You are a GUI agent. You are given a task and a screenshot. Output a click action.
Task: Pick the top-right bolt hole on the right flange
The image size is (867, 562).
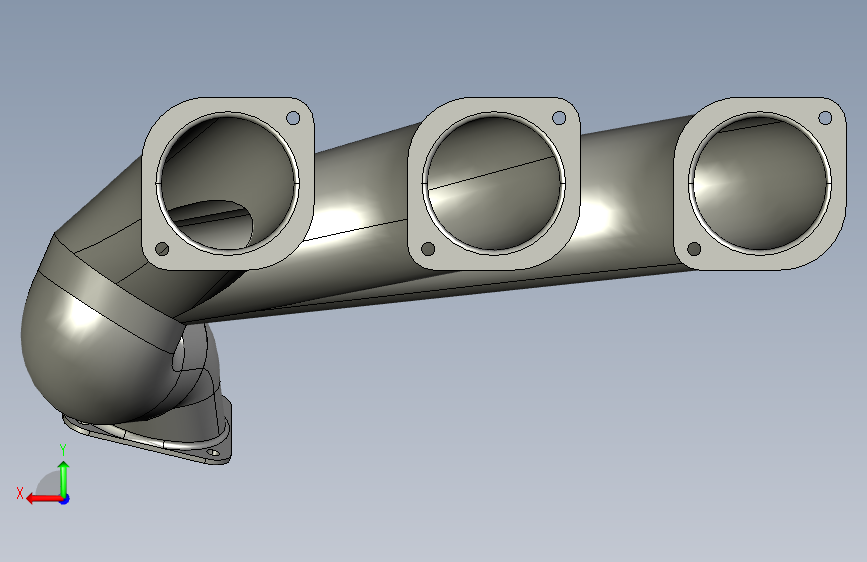(824, 118)
